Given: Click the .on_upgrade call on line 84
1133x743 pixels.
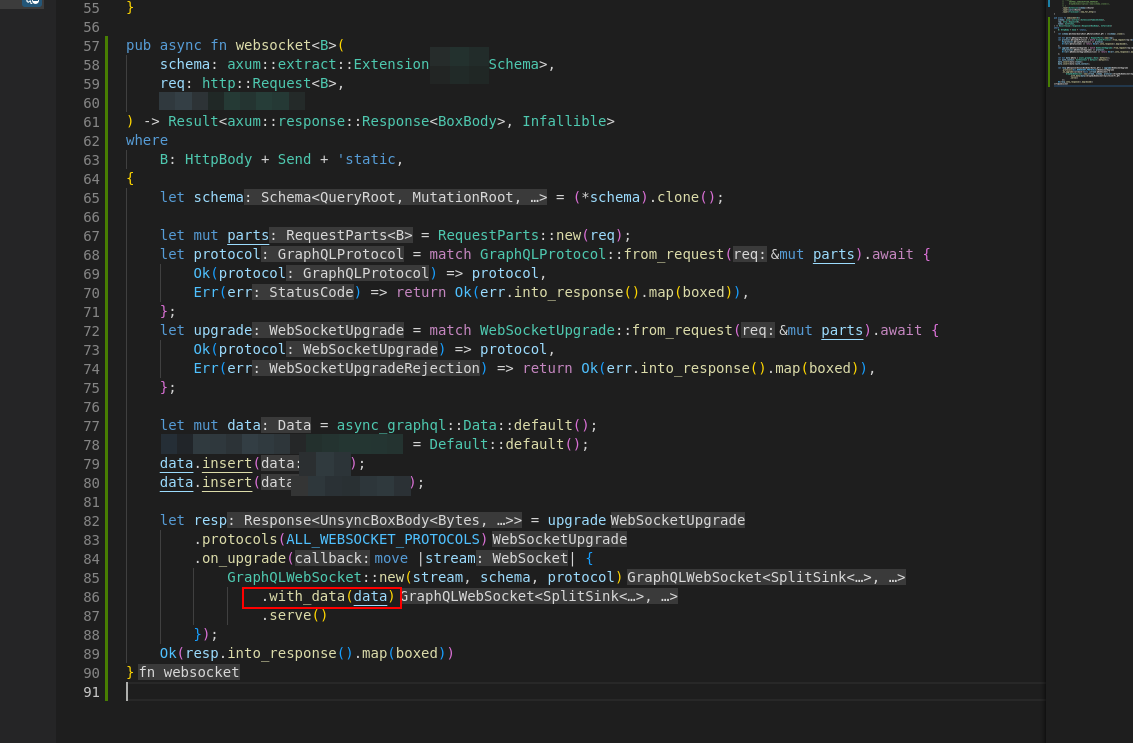Looking at the screenshot, I should coord(240,559).
